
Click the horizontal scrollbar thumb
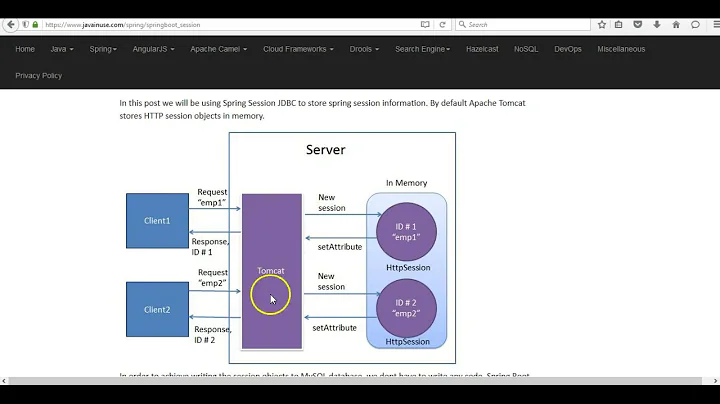pyautogui.click(x=355, y=381)
